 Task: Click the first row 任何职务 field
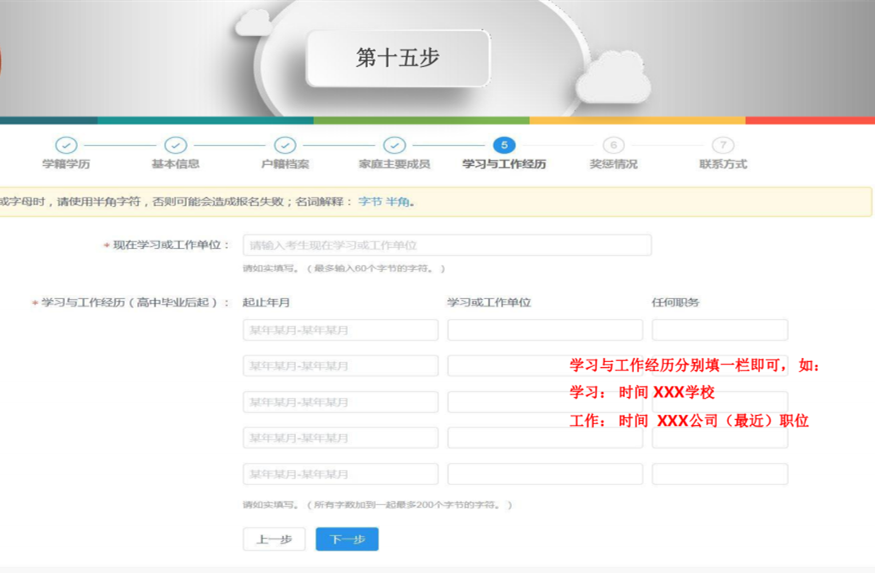[719, 330]
